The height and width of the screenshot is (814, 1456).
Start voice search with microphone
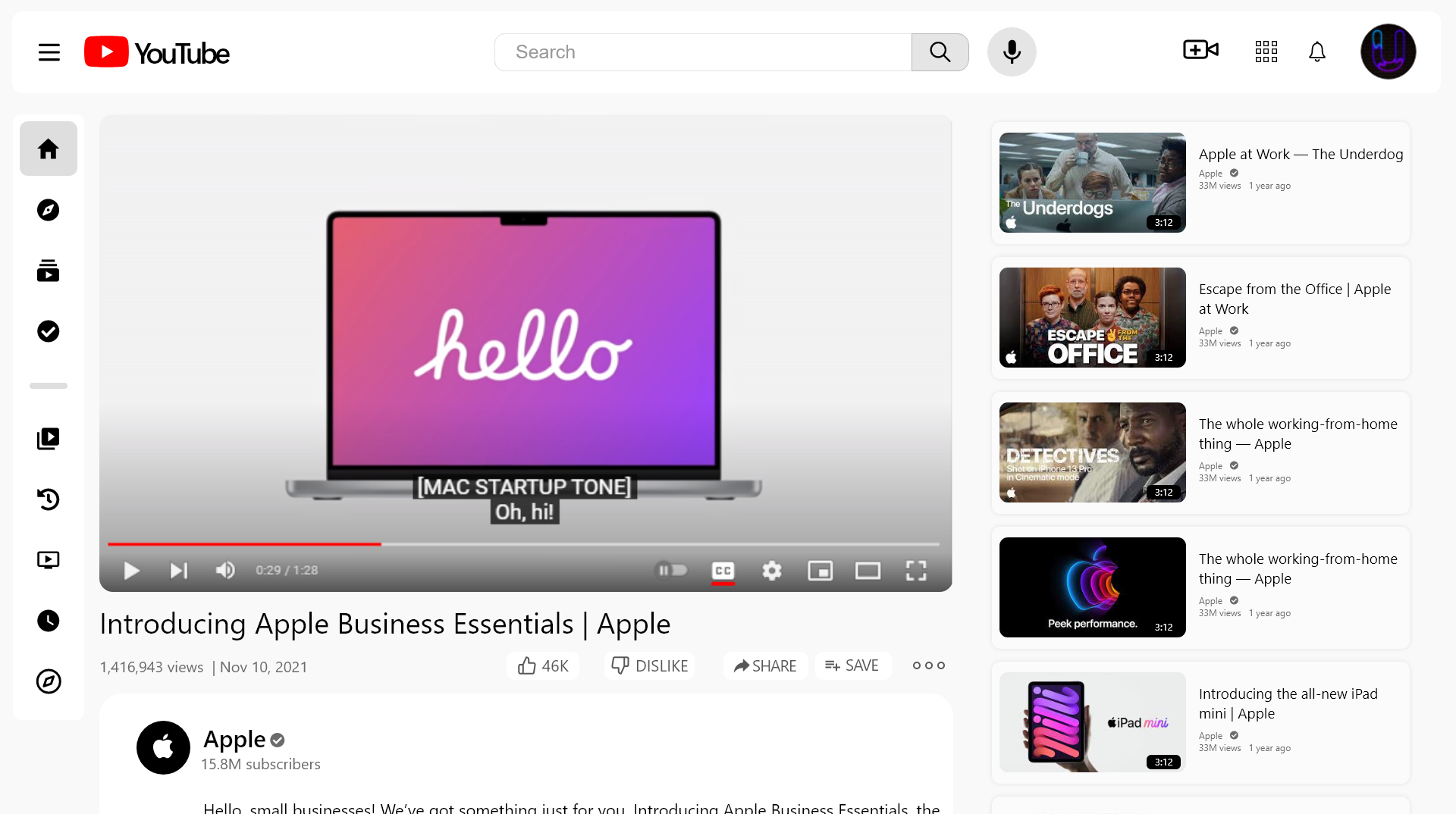coord(1012,52)
